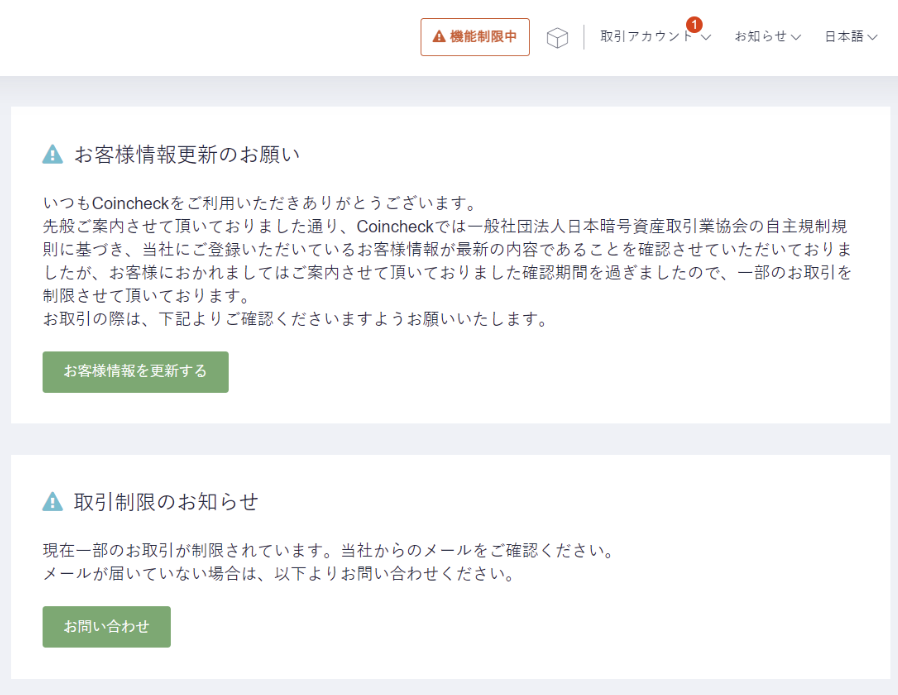
Task: Open the 取引アカウント dropdown menu
Action: (655, 37)
